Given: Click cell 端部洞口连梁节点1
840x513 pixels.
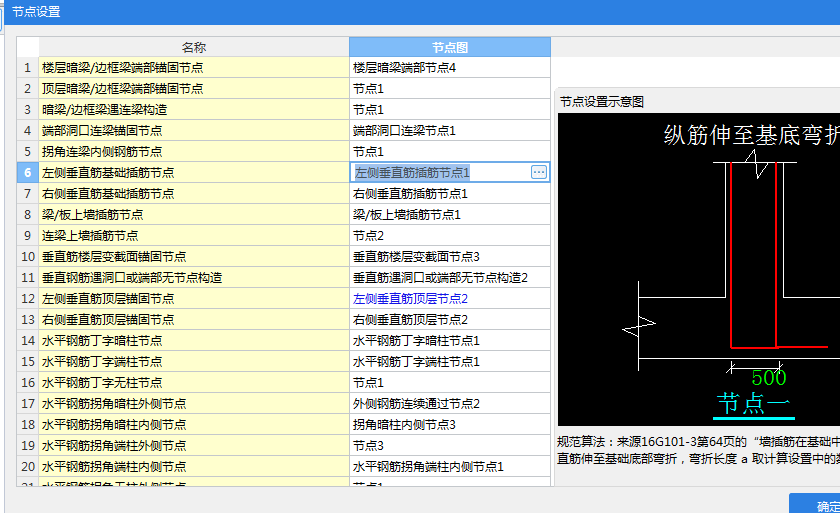Looking at the screenshot, I should (x=450, y=131).
